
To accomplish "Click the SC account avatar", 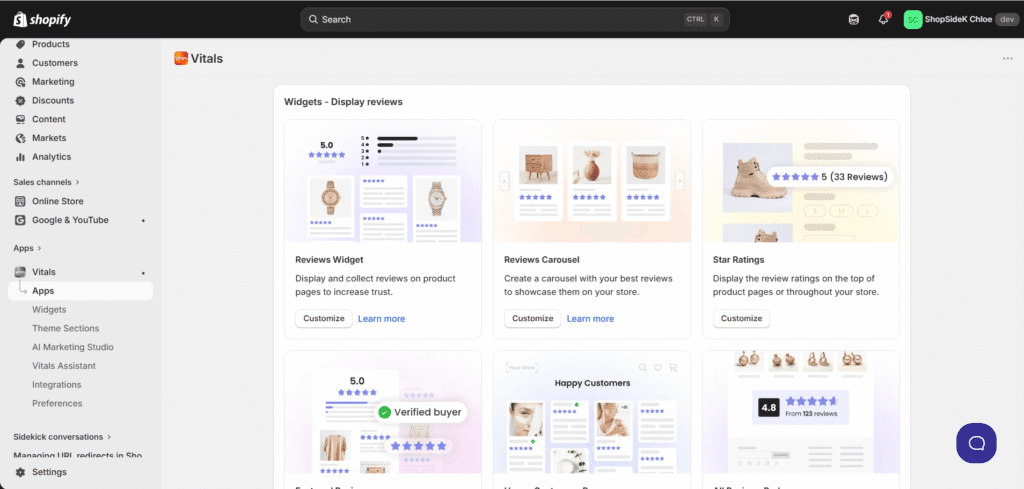I will (x=912, y=20).
